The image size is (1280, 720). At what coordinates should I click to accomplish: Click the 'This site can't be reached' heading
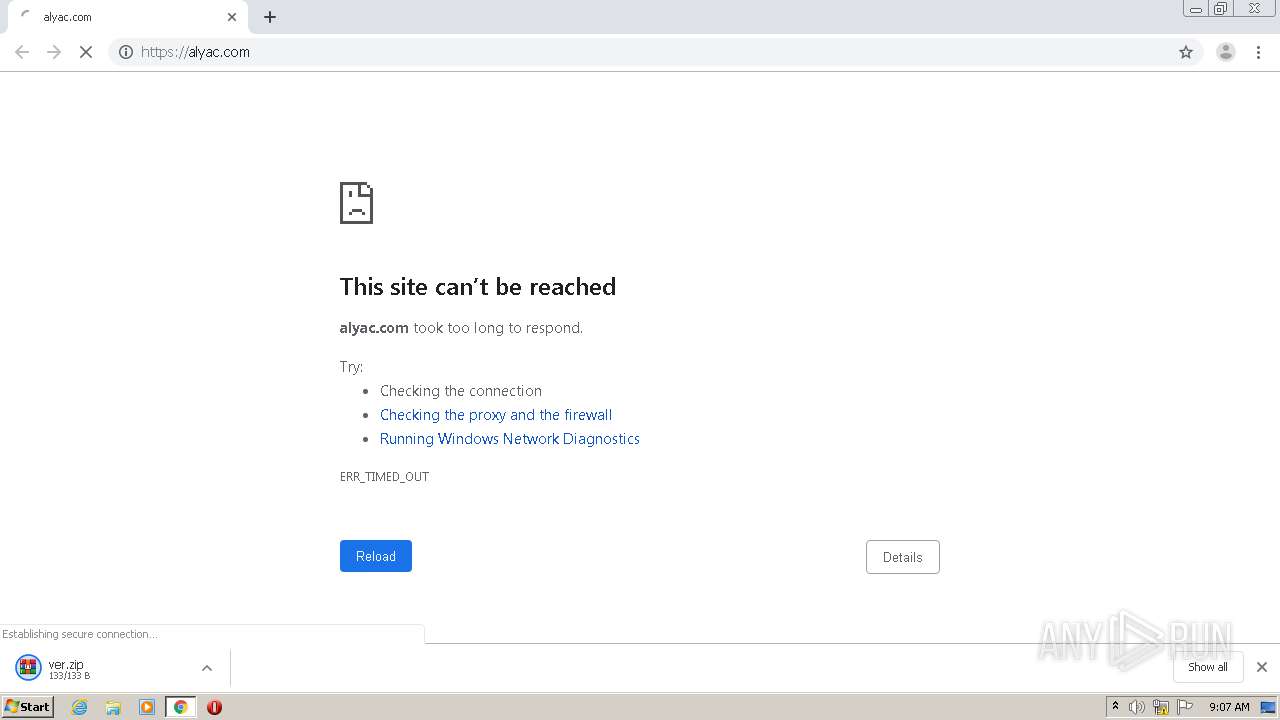coord(478,287)
